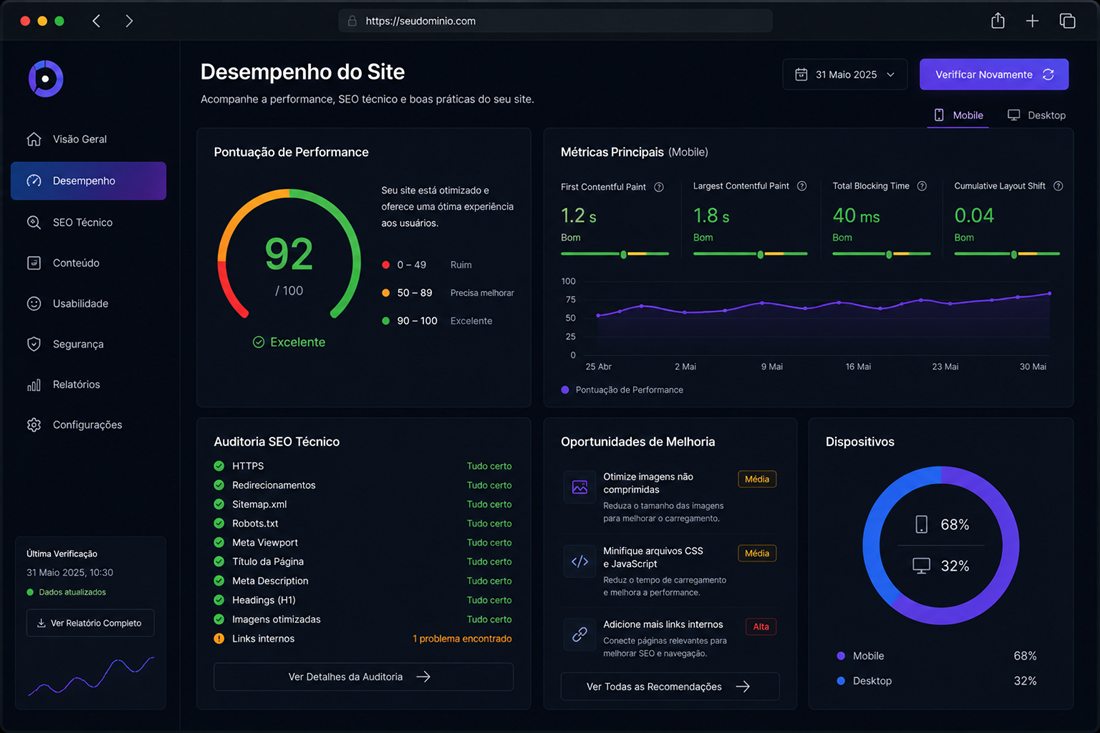Click the Largest Contentful Paint help icon
Image resolution: width=1100 pixels, height=733 pixels.
802,186
